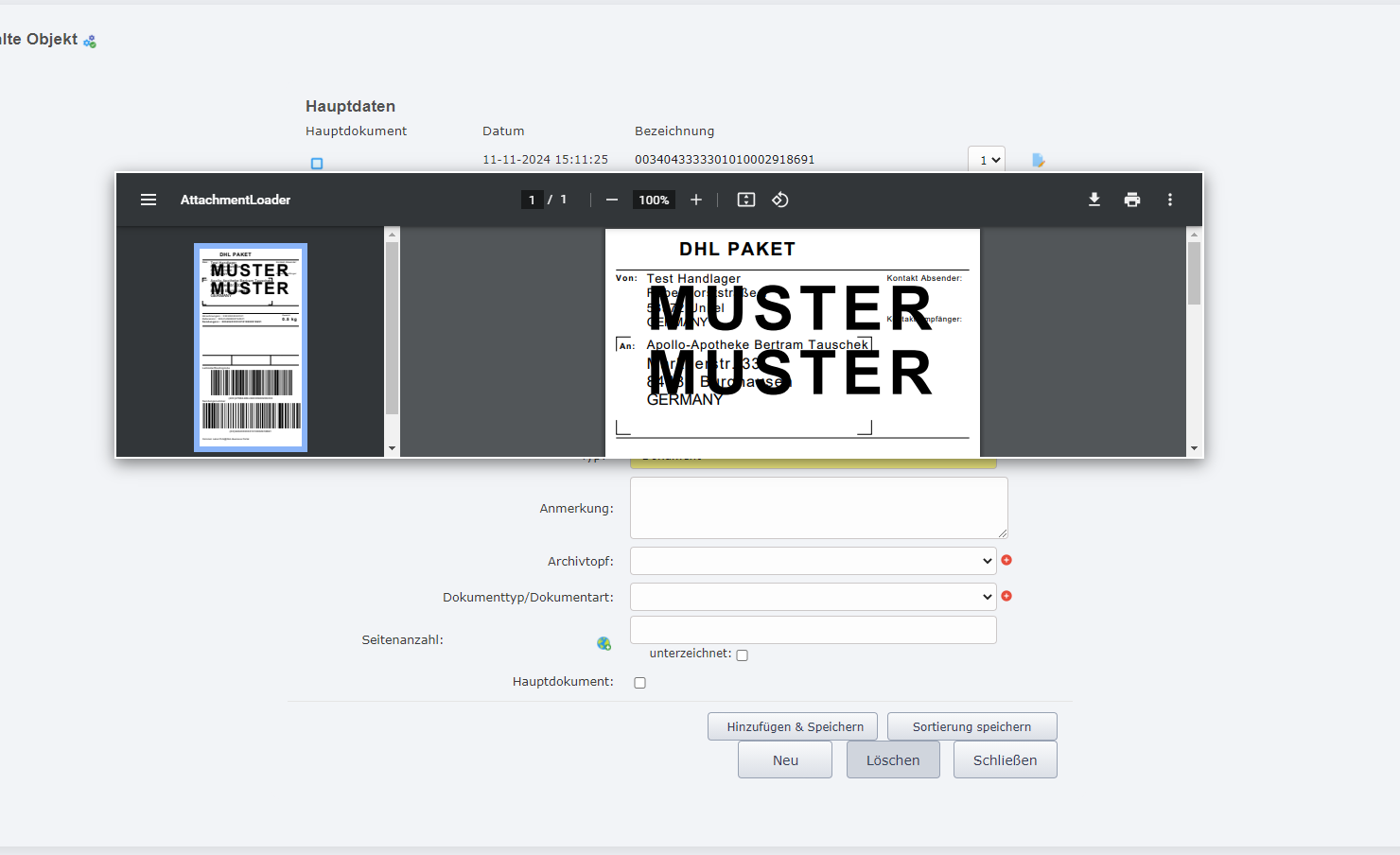This screenshot has width=1400, height=855.
Task: Select the fit-to-page icon in the viewer toolbar
Action: point(745,200)
